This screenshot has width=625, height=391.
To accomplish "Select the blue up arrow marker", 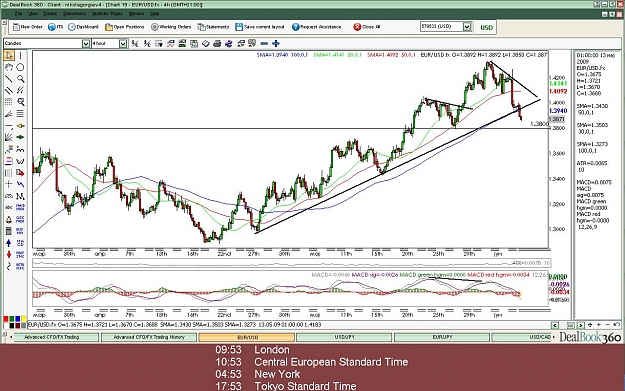I will pyautogui.click(x=9, y=242).
